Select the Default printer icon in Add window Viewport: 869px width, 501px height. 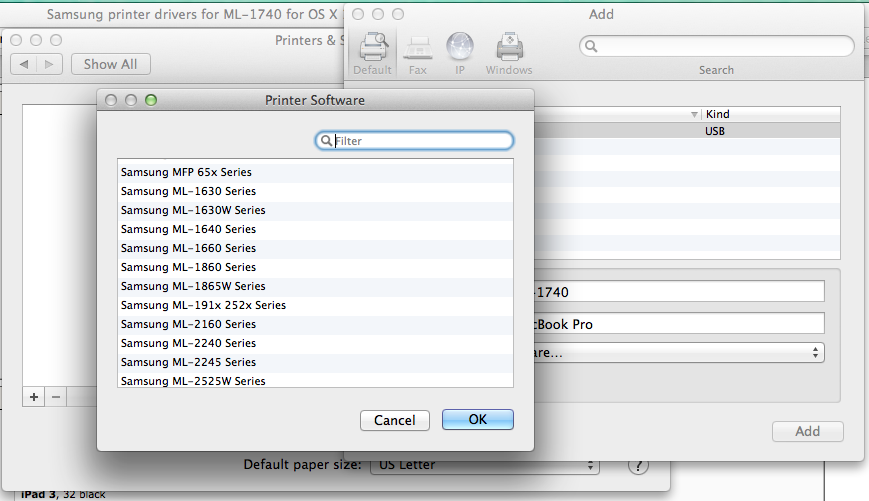coord(373,48)
